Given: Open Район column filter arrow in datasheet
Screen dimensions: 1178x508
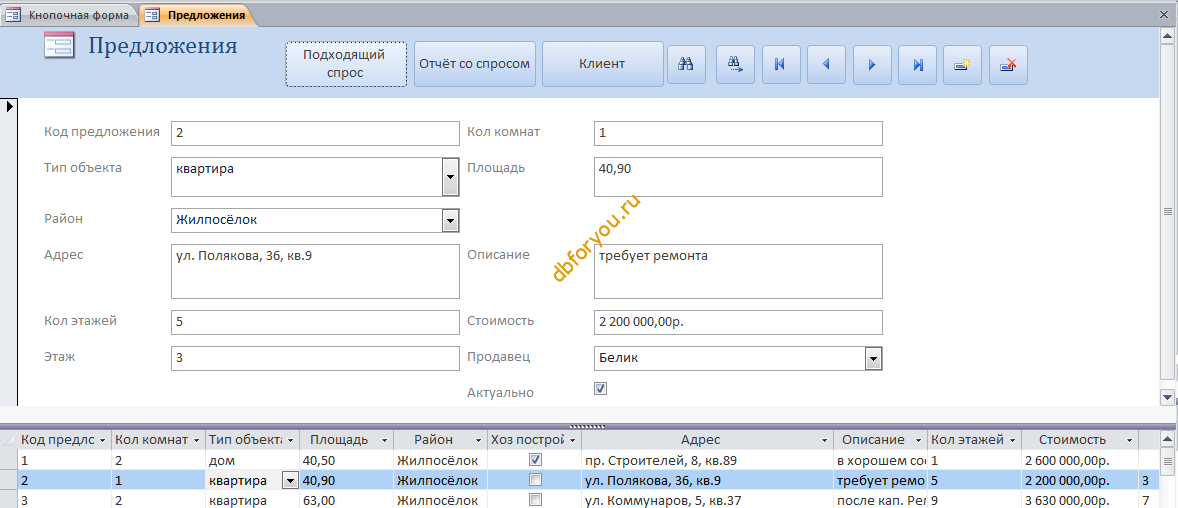Looking at the screenshot, I should (x=479, y=440).
